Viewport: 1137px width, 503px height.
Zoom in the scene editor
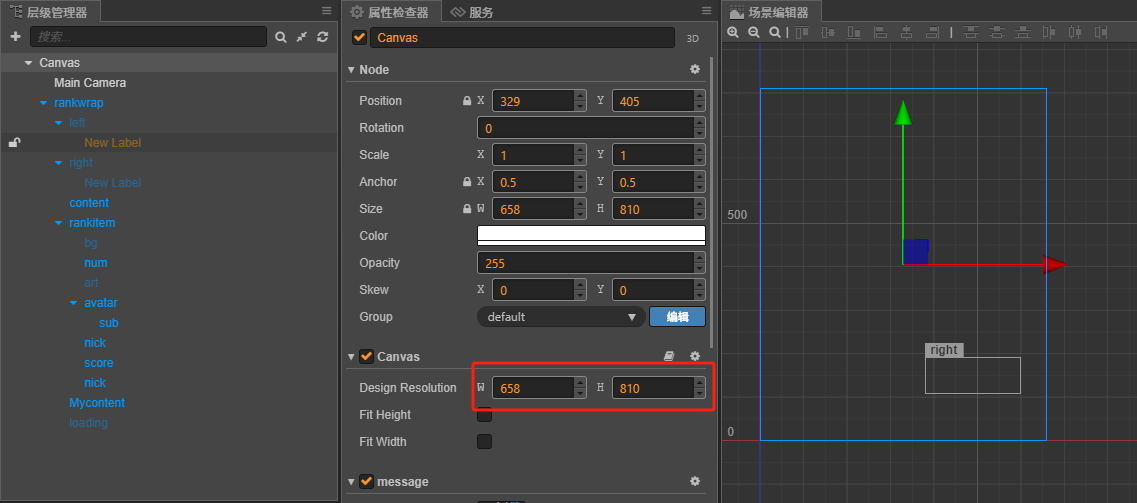tap(733, 33)
